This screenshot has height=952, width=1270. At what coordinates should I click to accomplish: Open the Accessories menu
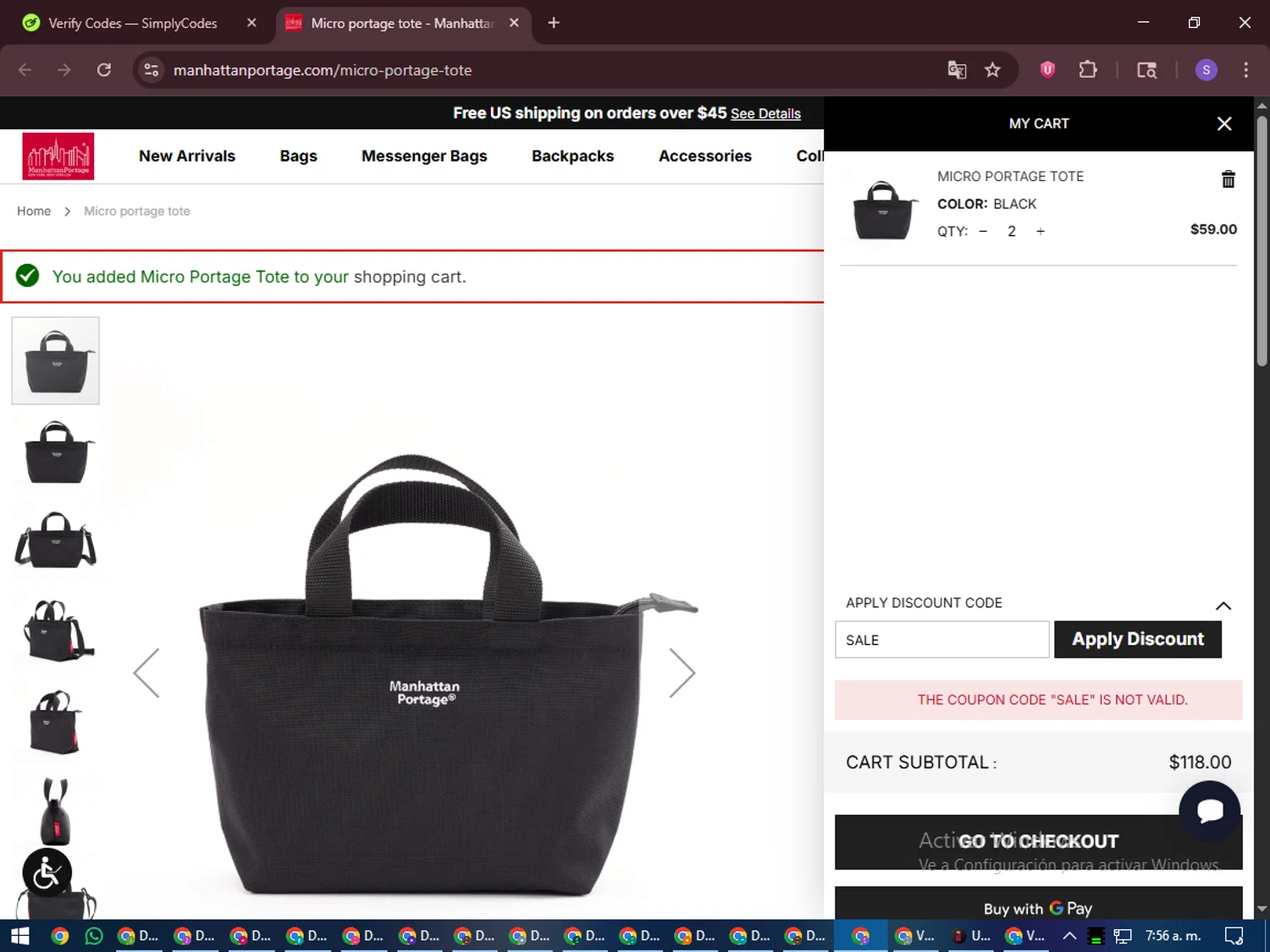[705, 156]
